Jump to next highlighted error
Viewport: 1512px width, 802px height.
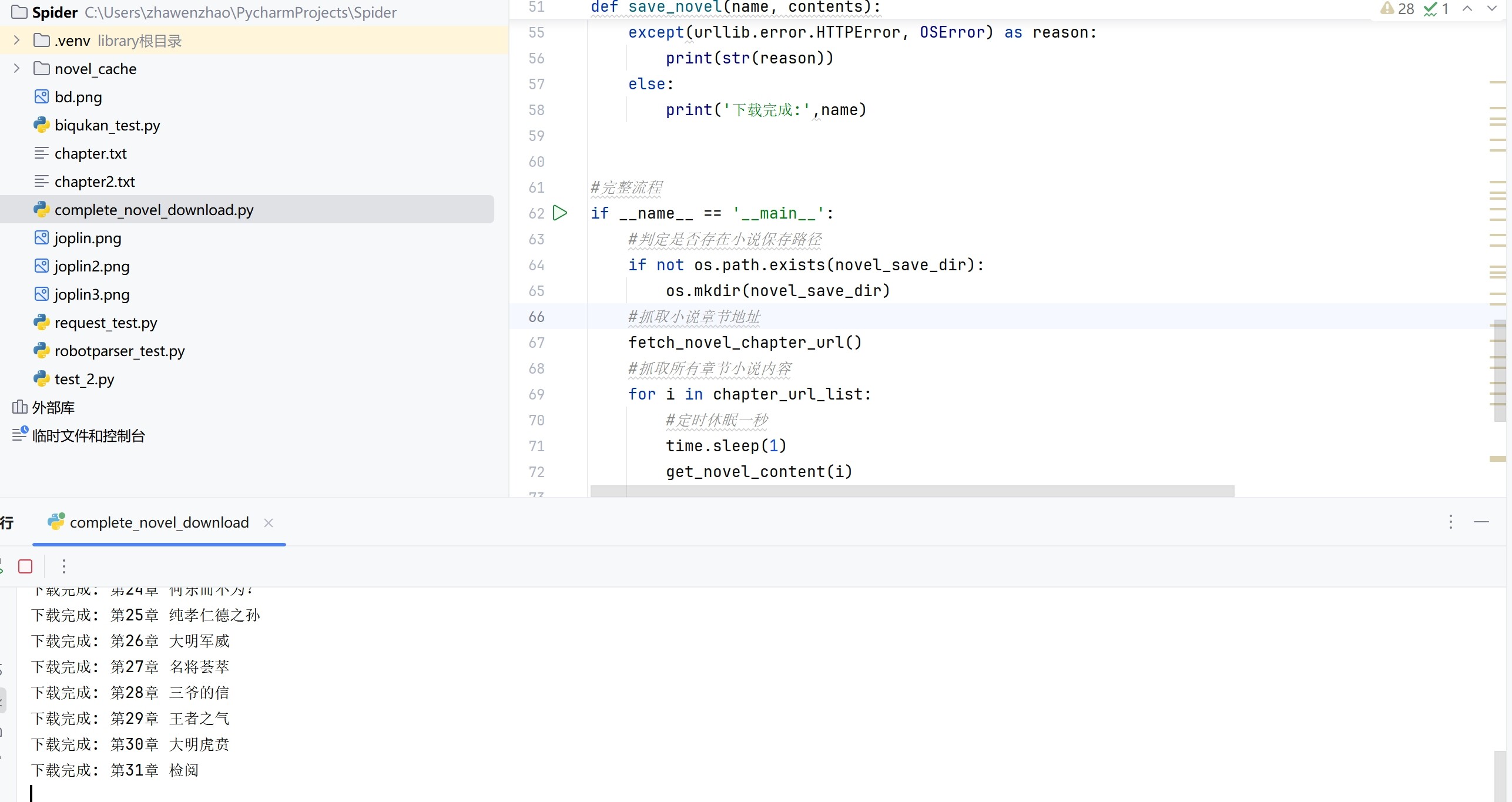click(1492, 8)
